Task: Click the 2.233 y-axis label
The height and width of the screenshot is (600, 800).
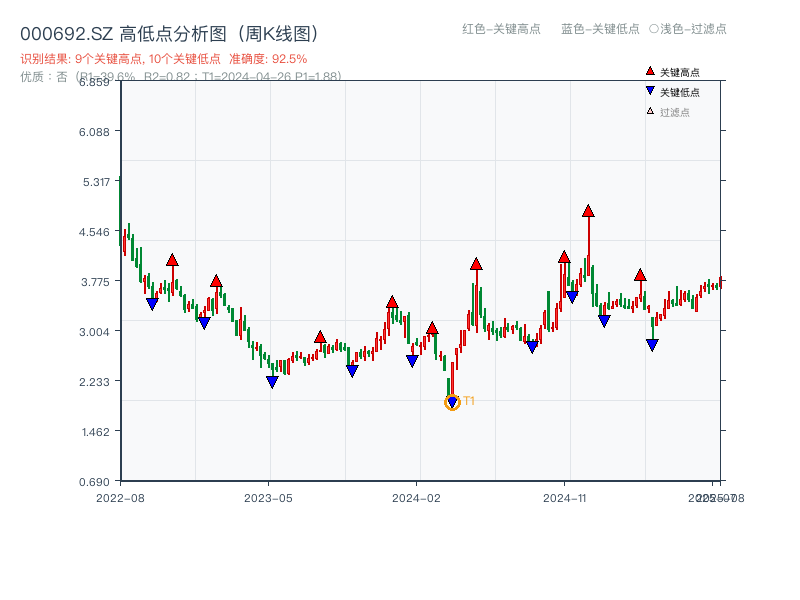Action: [94, 382]
